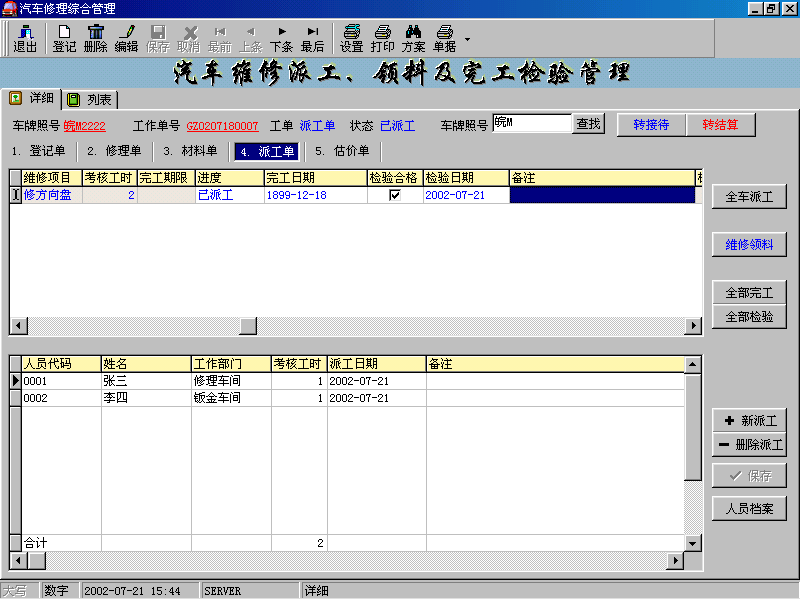Viewport: 800px width, 600px height.
Task: Click the 全部完工 button
Action: [749, 293]
